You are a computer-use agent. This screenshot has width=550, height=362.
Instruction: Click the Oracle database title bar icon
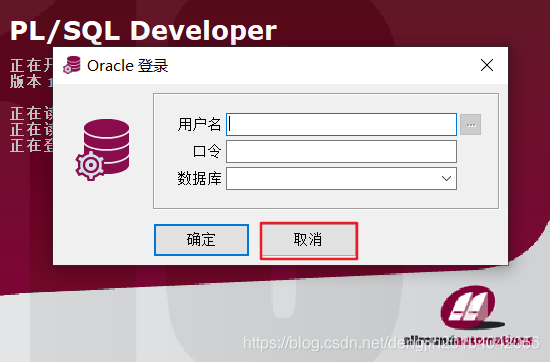point(72,65)
